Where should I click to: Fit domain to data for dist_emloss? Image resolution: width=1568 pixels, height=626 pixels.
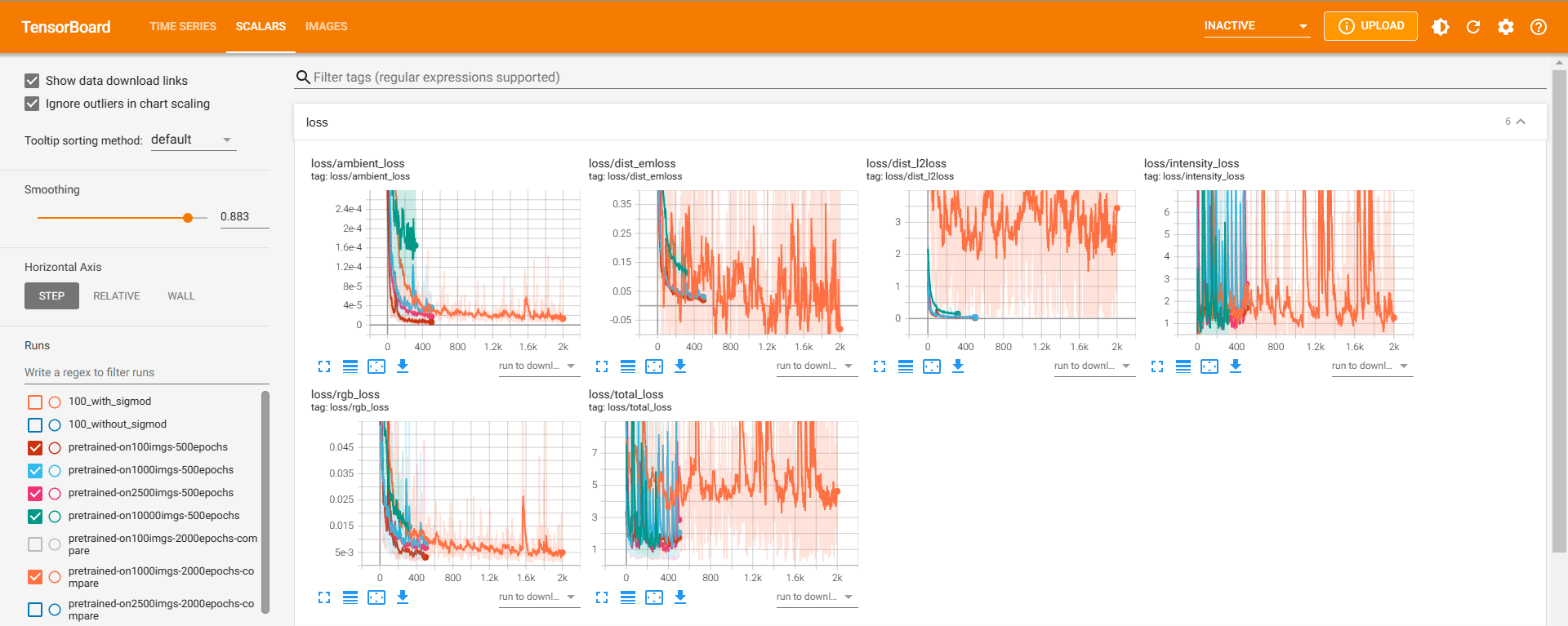pyautogui.click(x=654, y=366)
